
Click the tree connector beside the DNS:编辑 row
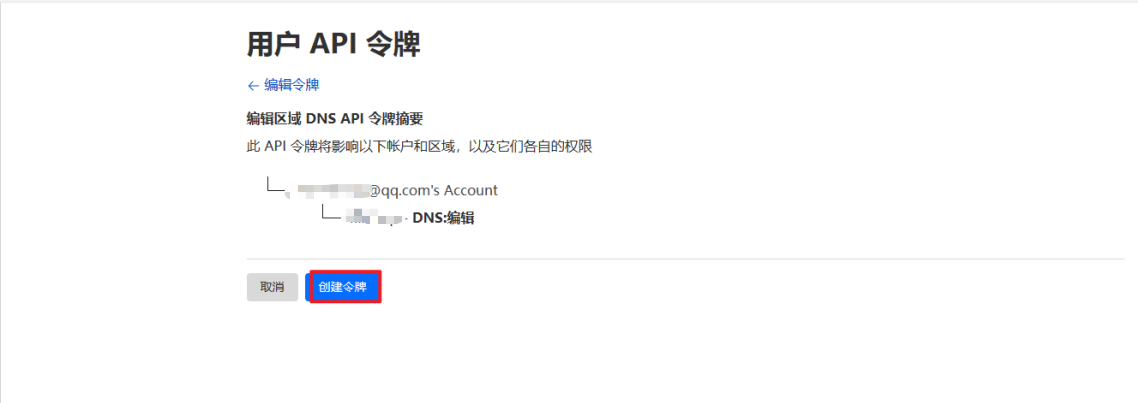tap(331, 212)
